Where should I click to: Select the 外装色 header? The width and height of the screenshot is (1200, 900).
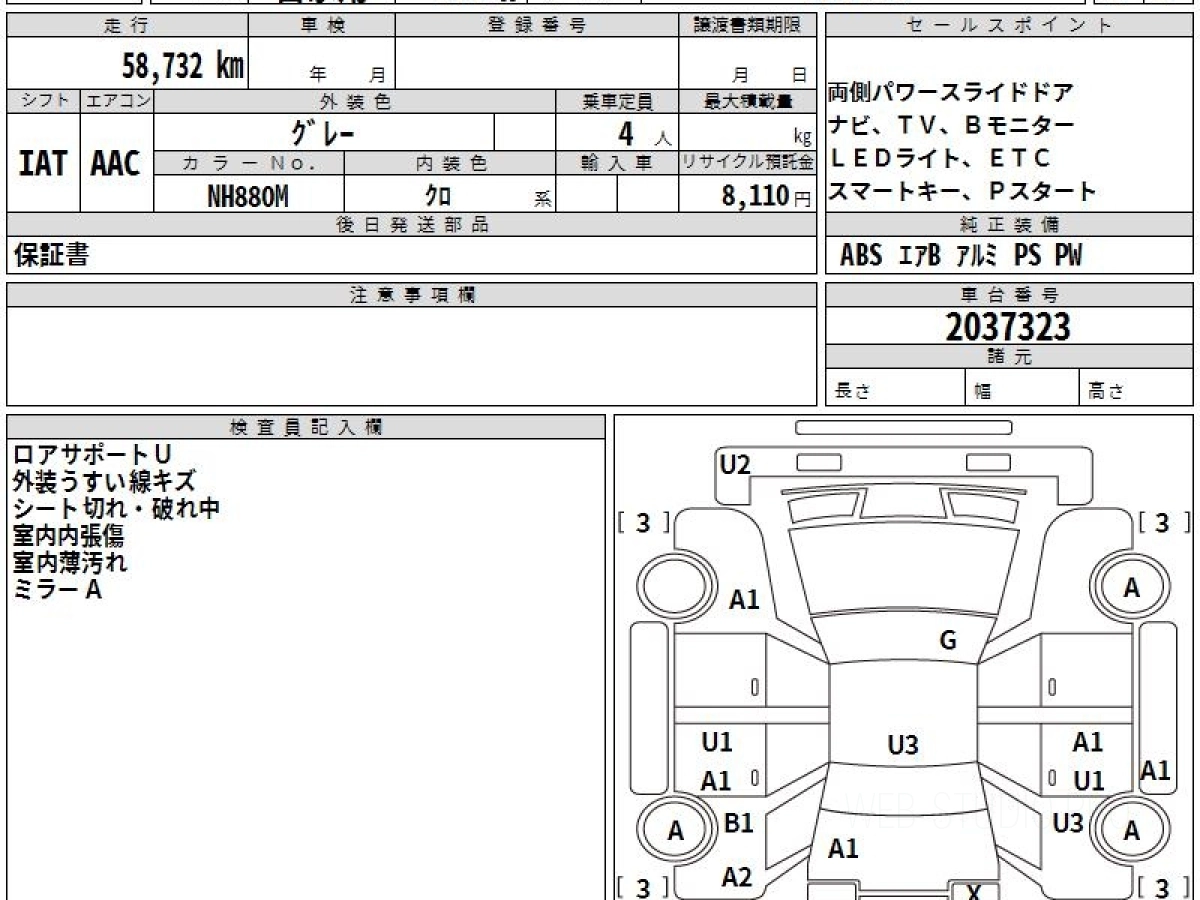pos(355,101)
